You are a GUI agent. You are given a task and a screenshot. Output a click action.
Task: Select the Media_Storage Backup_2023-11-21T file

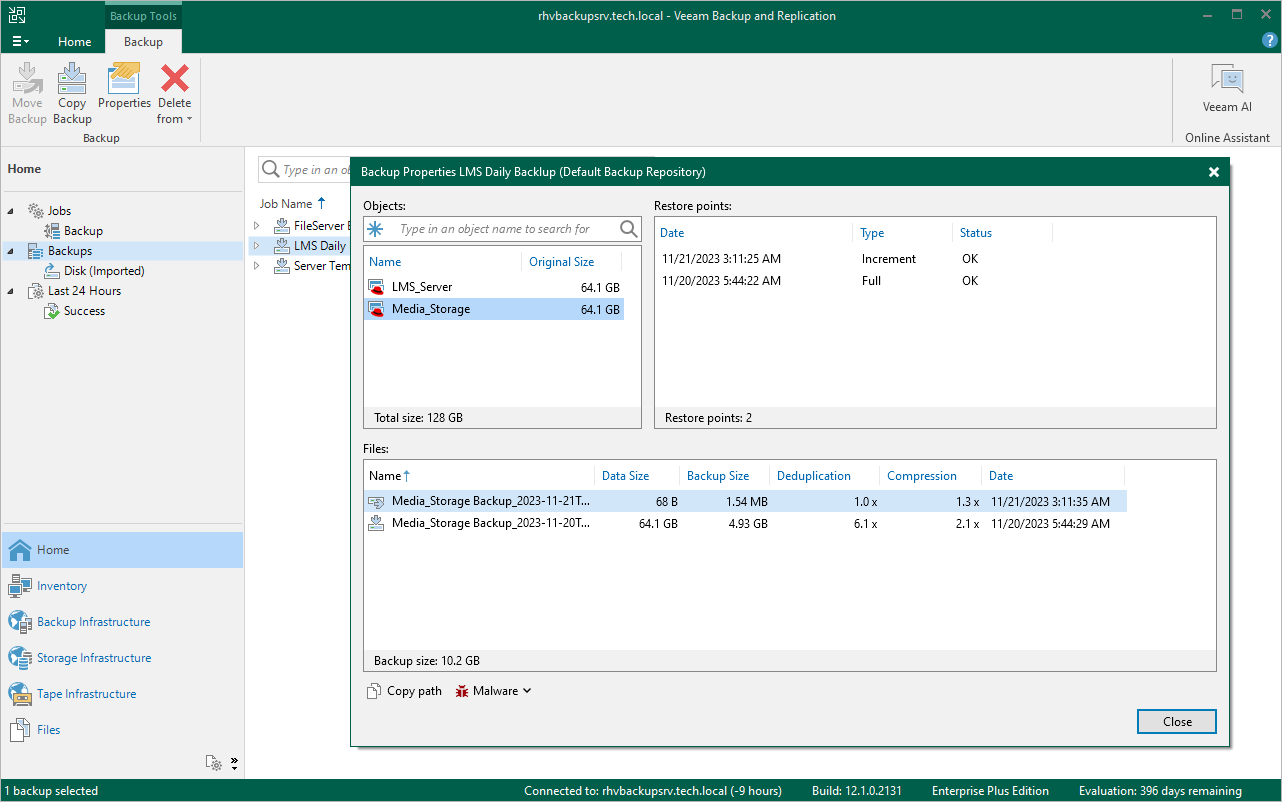tap(745, 501)
